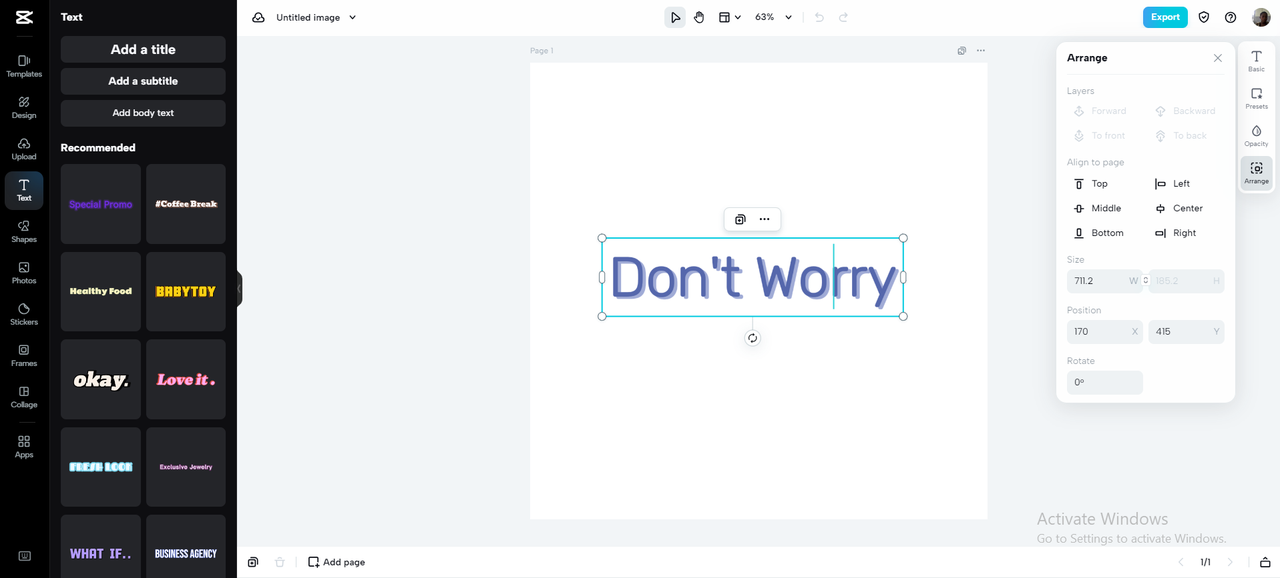Open the help question mark icon
This screenshot has width=1280, height=578.
1231,17
